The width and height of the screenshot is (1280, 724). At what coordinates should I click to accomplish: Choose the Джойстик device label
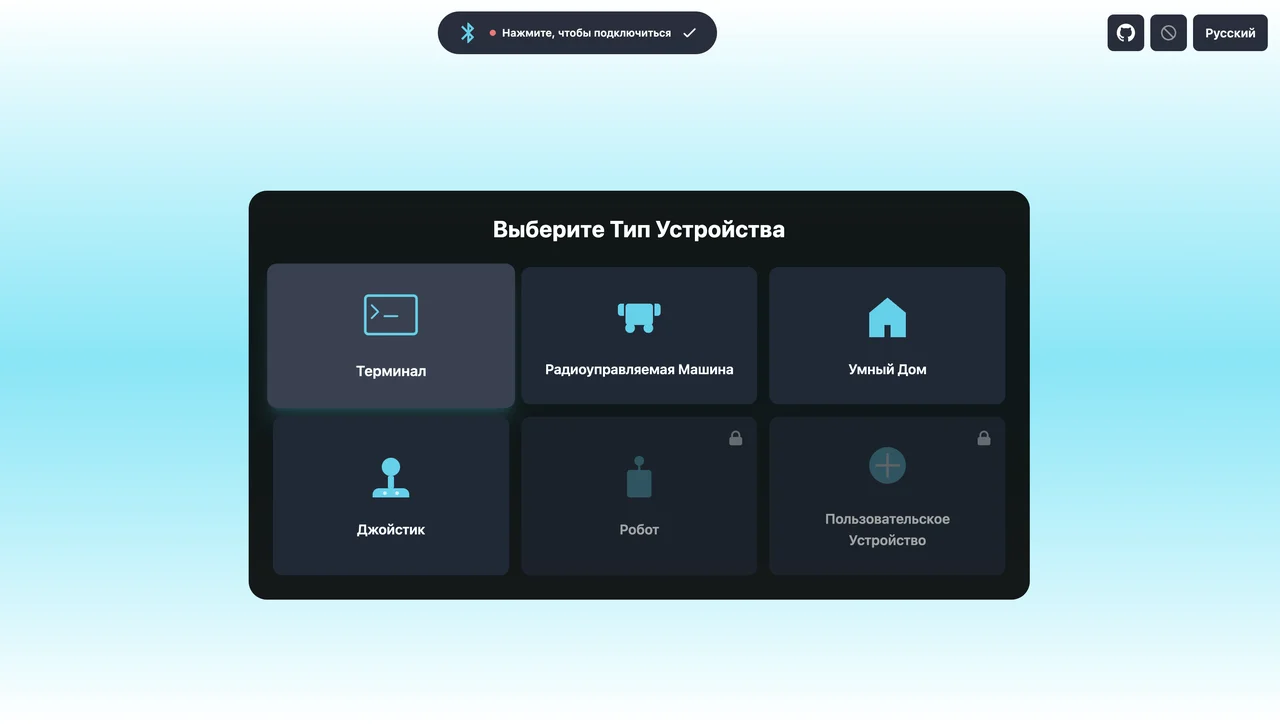pos(391,529)
